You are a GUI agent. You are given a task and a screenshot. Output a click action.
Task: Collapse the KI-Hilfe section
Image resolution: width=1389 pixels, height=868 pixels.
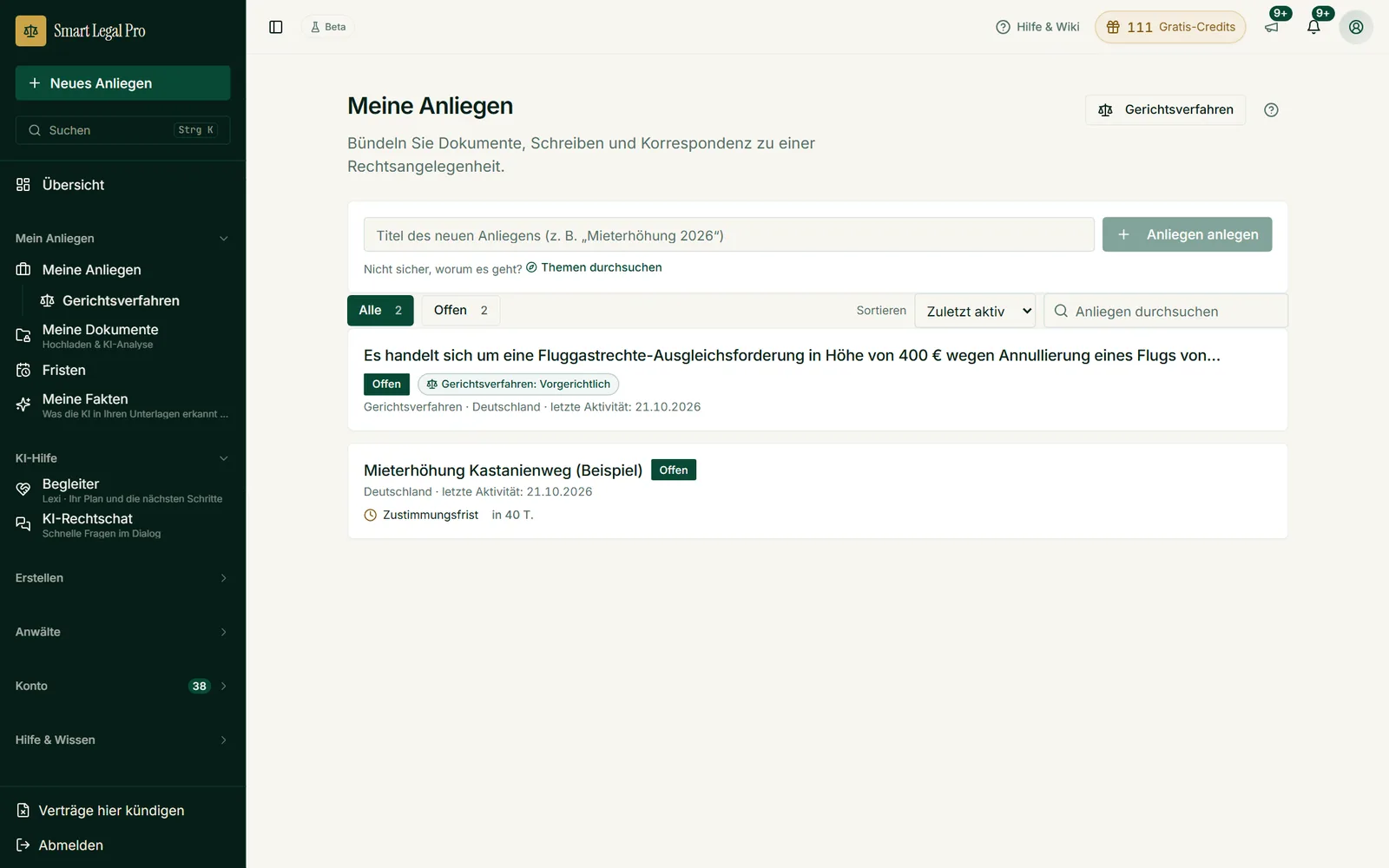(x=122, y=458)
